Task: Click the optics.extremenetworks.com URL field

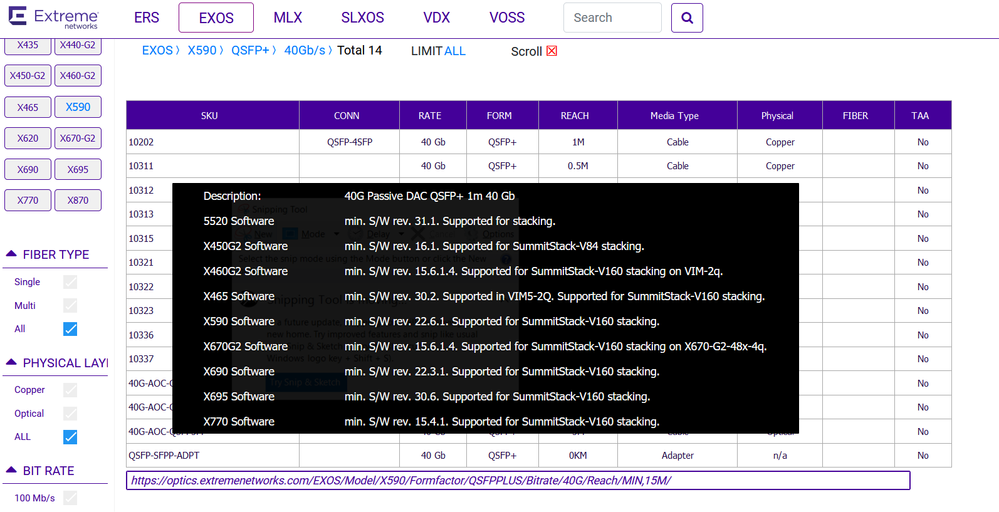Action: point(518,480)
